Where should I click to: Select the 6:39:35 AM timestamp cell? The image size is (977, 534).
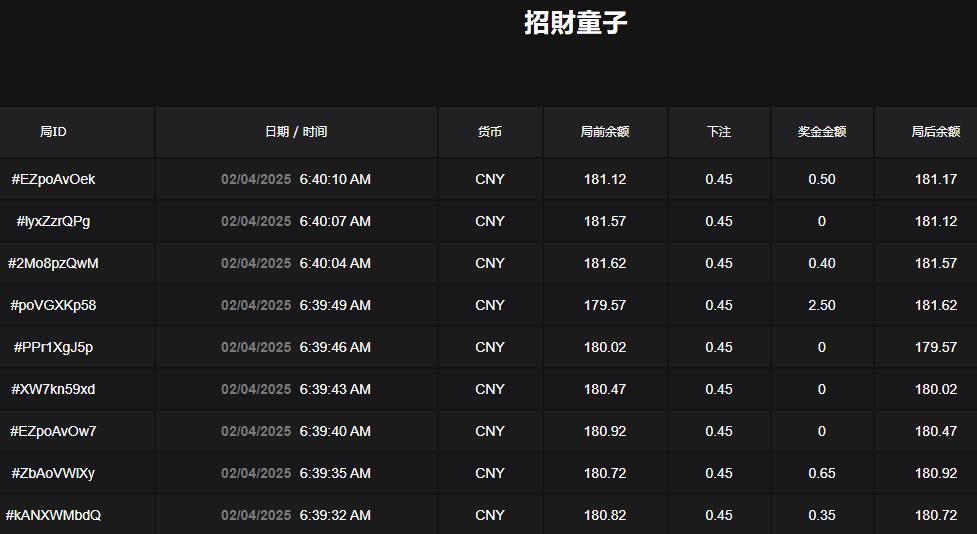click(x=335, y=474)
